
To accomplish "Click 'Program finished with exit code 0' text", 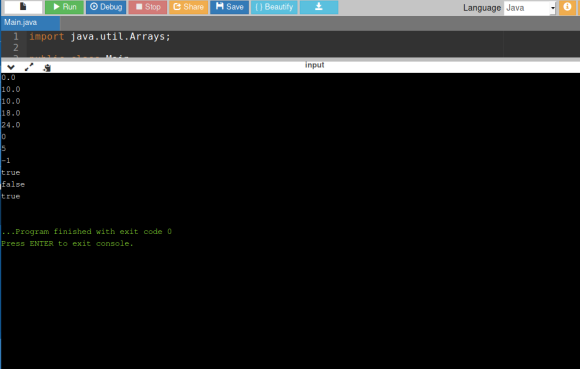I will (x=87, y=231).
